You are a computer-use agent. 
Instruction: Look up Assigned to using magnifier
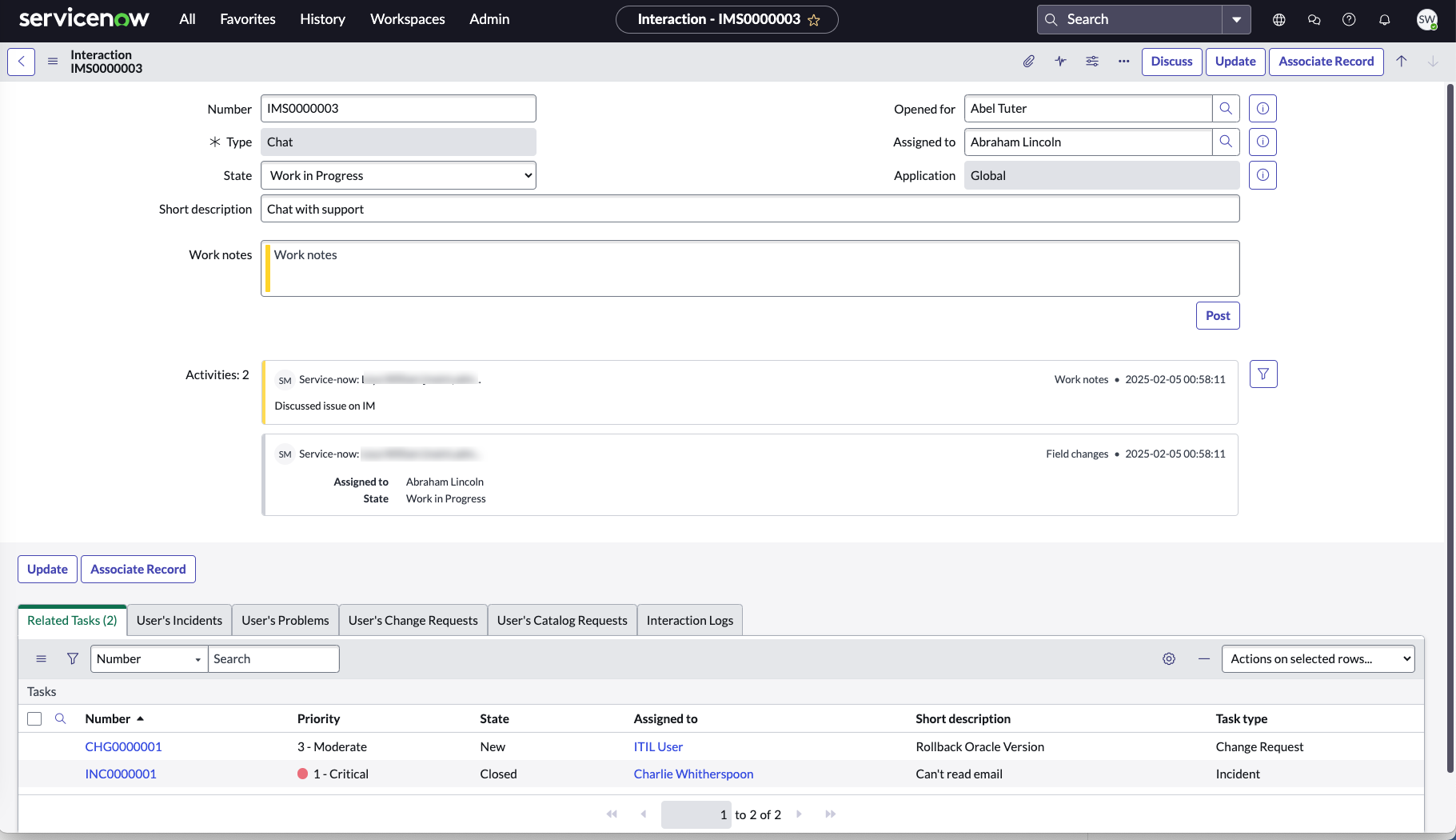tap(1226, 142)
